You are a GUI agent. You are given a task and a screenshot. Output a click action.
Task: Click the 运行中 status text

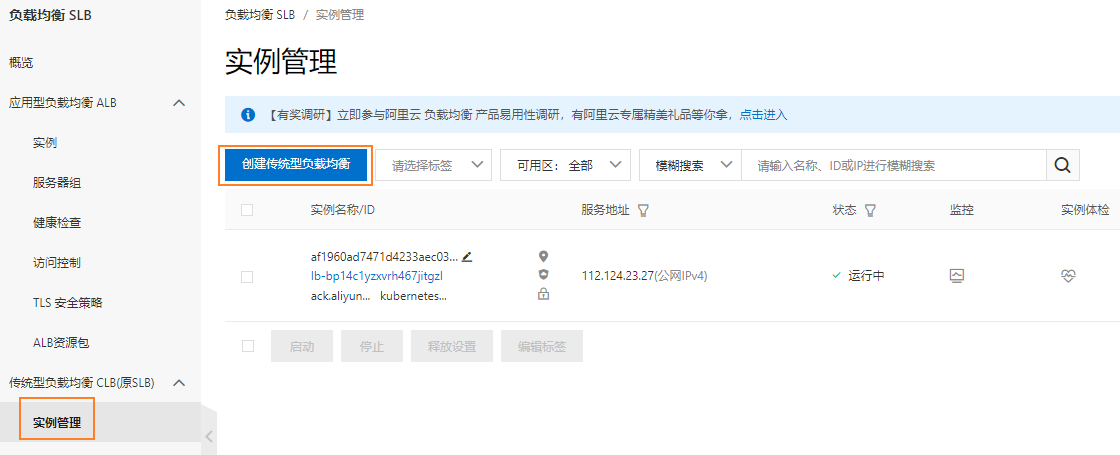click(866, 276)
